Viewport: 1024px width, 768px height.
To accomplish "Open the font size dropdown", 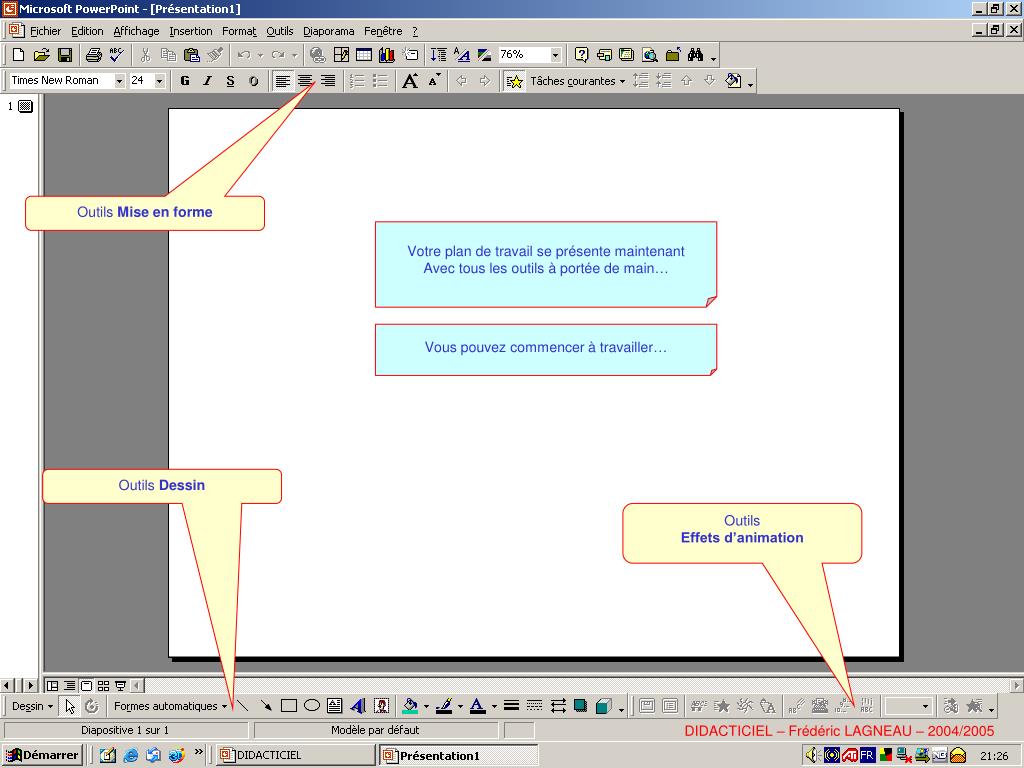I will (159, 81).
